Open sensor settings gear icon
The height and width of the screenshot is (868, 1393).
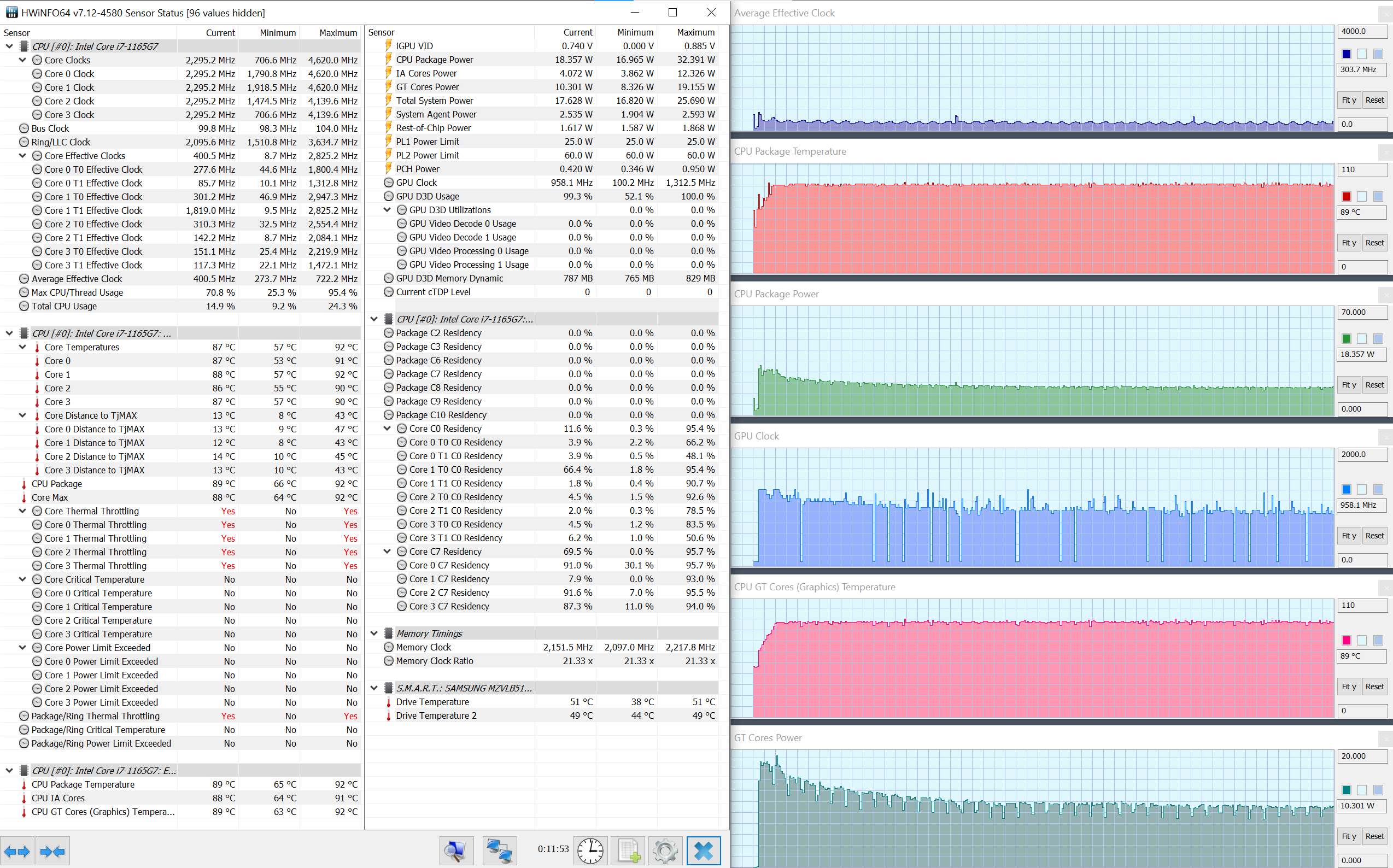[665, 851]
